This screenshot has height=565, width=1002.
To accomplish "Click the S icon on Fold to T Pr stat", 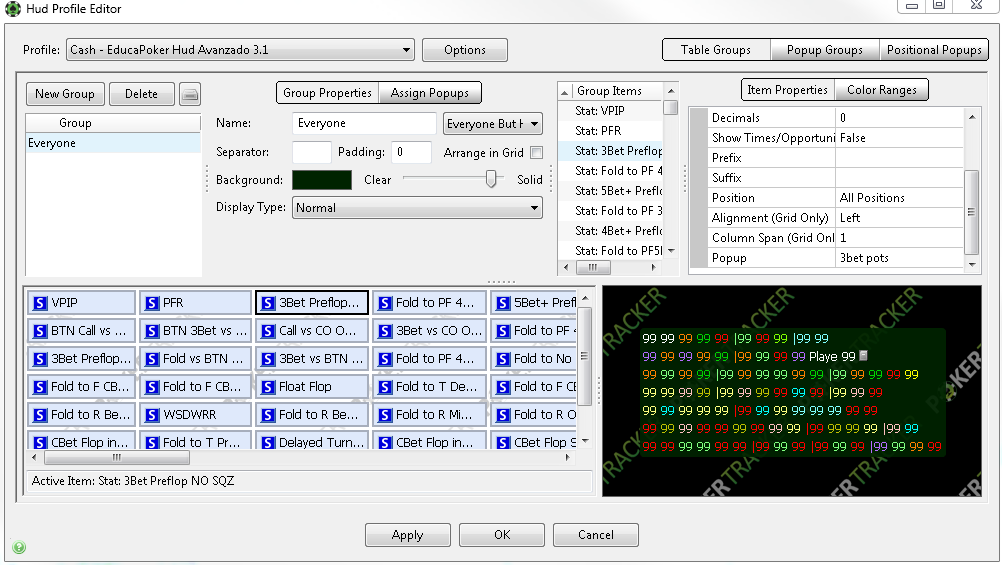I will click(152, 442).
